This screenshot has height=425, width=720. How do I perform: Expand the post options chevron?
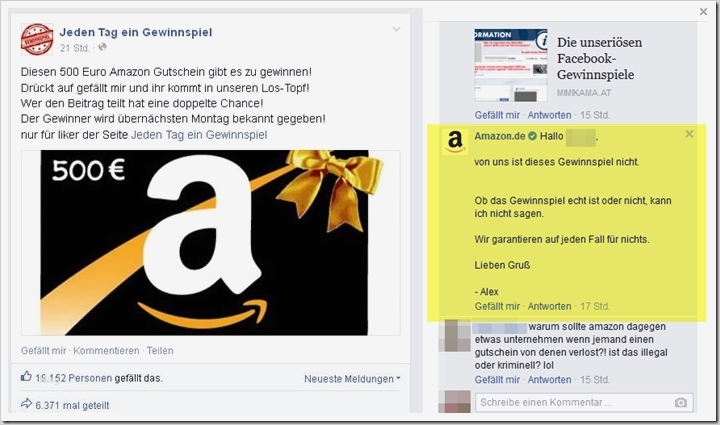click(396, 29)
